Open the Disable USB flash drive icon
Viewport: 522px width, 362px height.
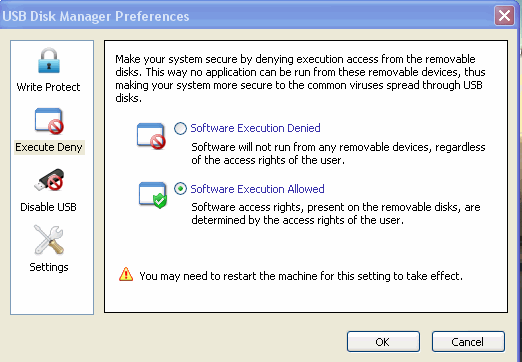pyautogui.click(x=49, y=180)
